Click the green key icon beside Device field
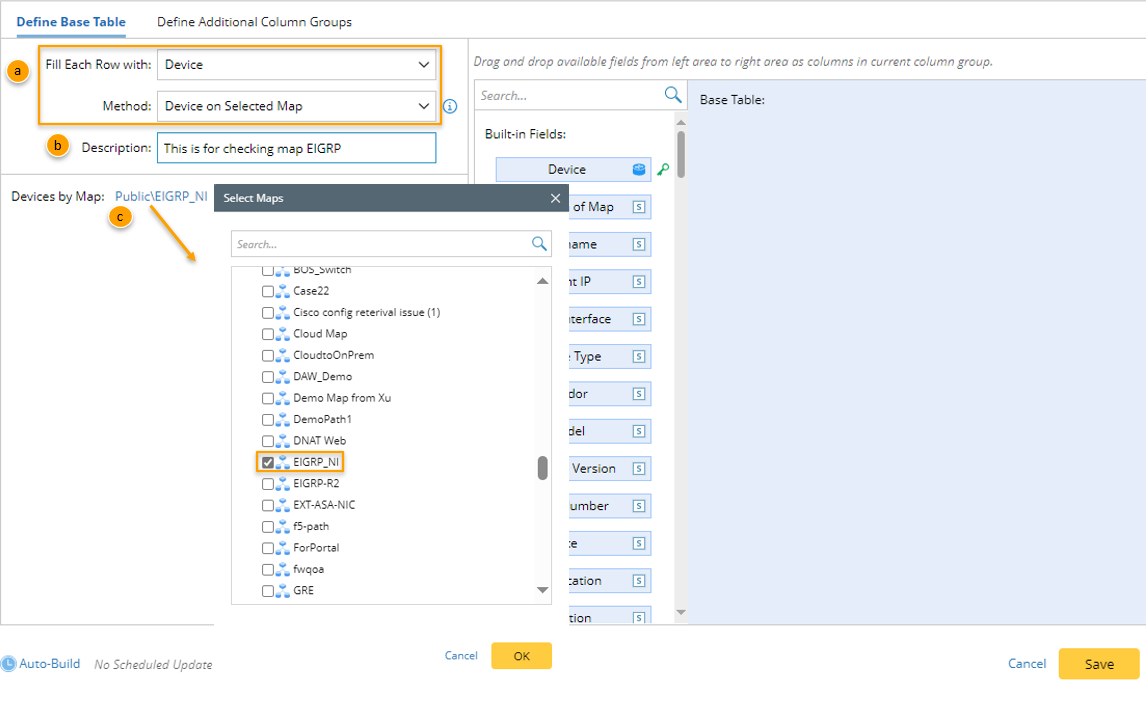The height and width of the screenshot is (703, 1146). pyautogui.click(x=663, y=170)
